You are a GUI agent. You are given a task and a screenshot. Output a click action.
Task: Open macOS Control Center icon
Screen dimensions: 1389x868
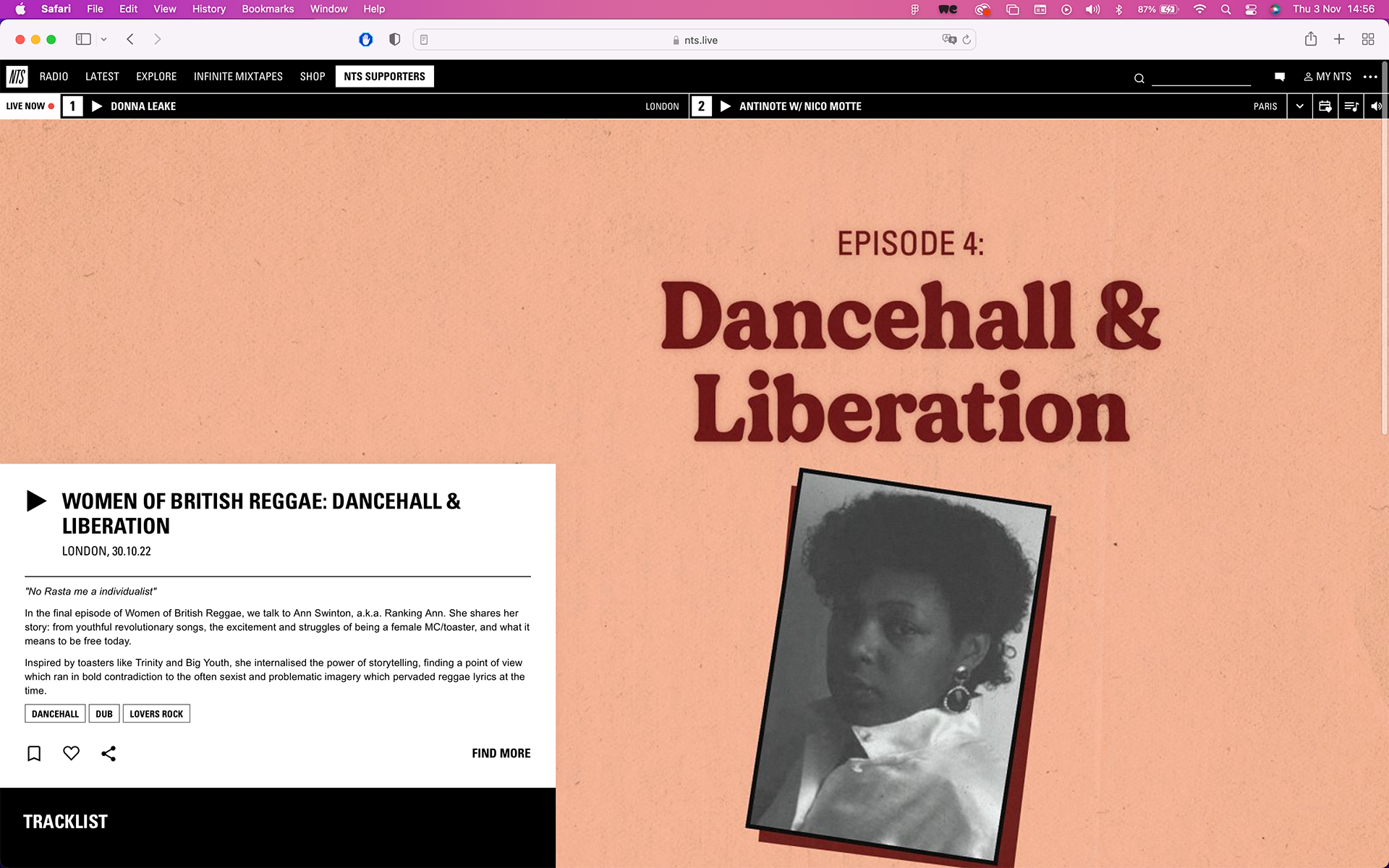1250,9
